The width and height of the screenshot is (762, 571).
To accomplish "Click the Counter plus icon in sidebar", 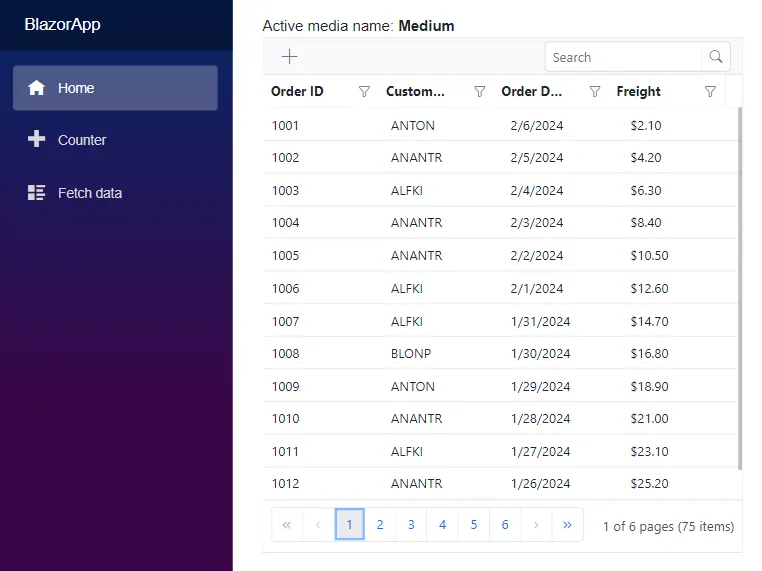I will [36, 139].
